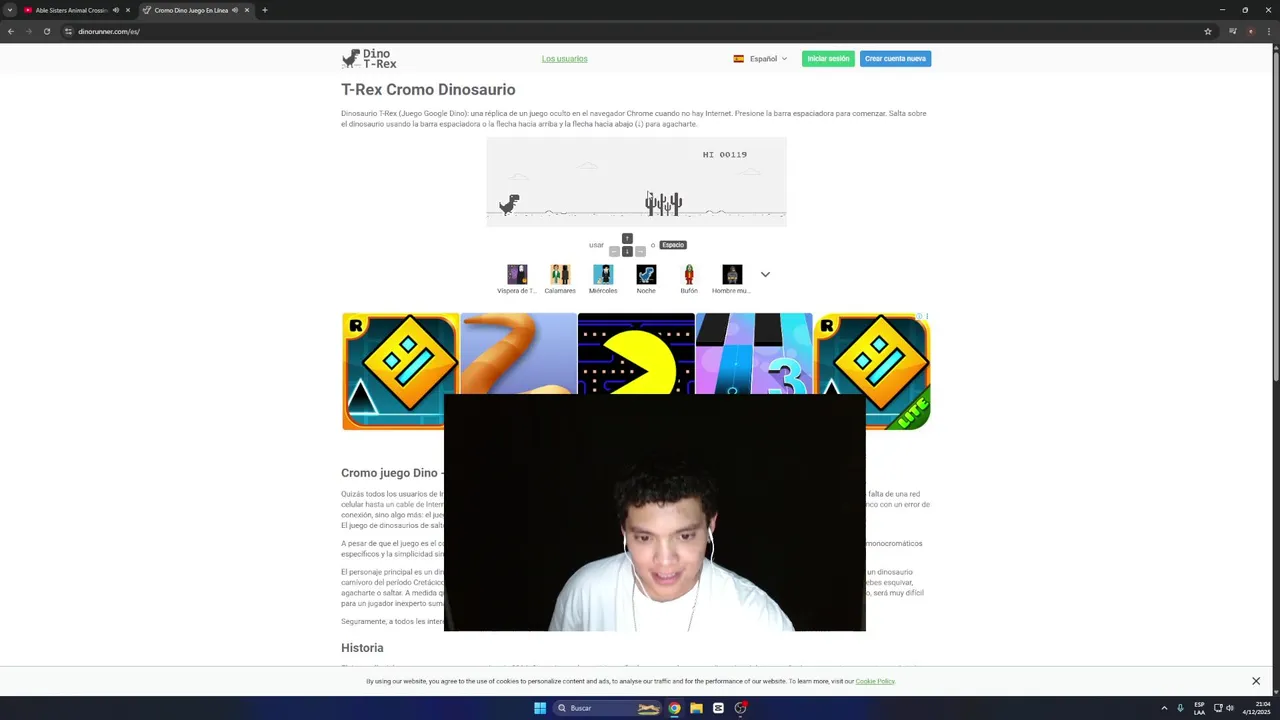Open the OBS Studio taskbar icon
Screen dimensions: 1280x720
point(741,708)
